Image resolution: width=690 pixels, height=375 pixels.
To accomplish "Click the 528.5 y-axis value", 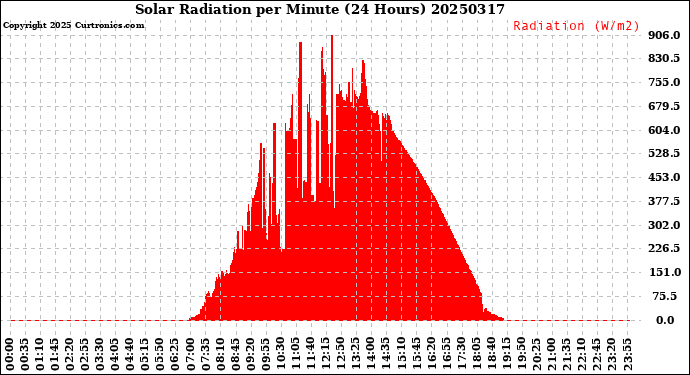I will [664, 153].
